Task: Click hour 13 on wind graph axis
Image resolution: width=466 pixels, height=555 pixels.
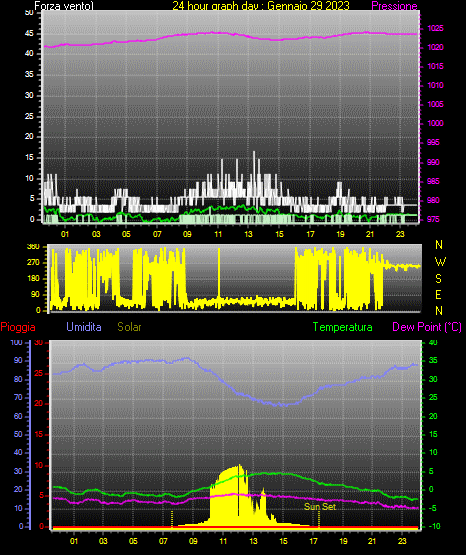Action: click(248, 234)
